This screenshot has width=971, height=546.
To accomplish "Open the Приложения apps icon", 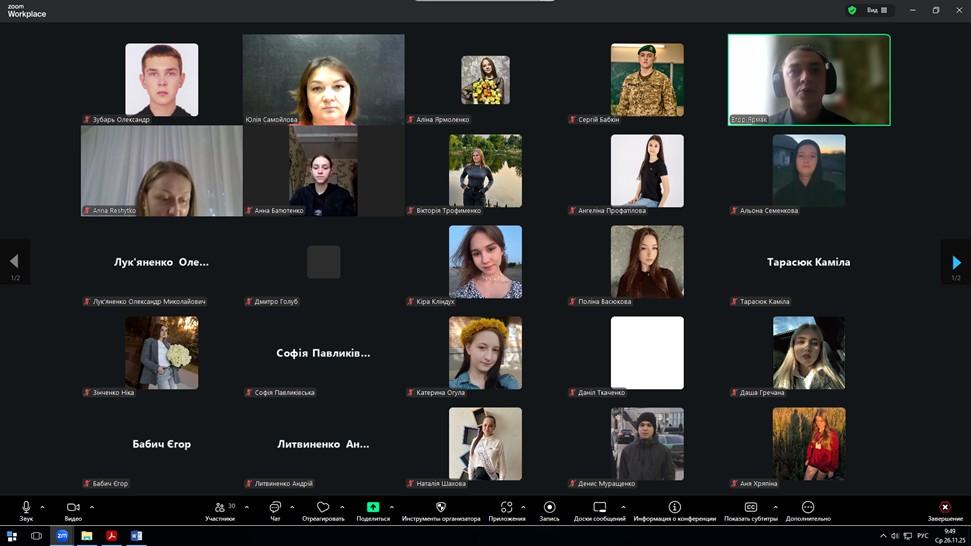I will point(507,507).
